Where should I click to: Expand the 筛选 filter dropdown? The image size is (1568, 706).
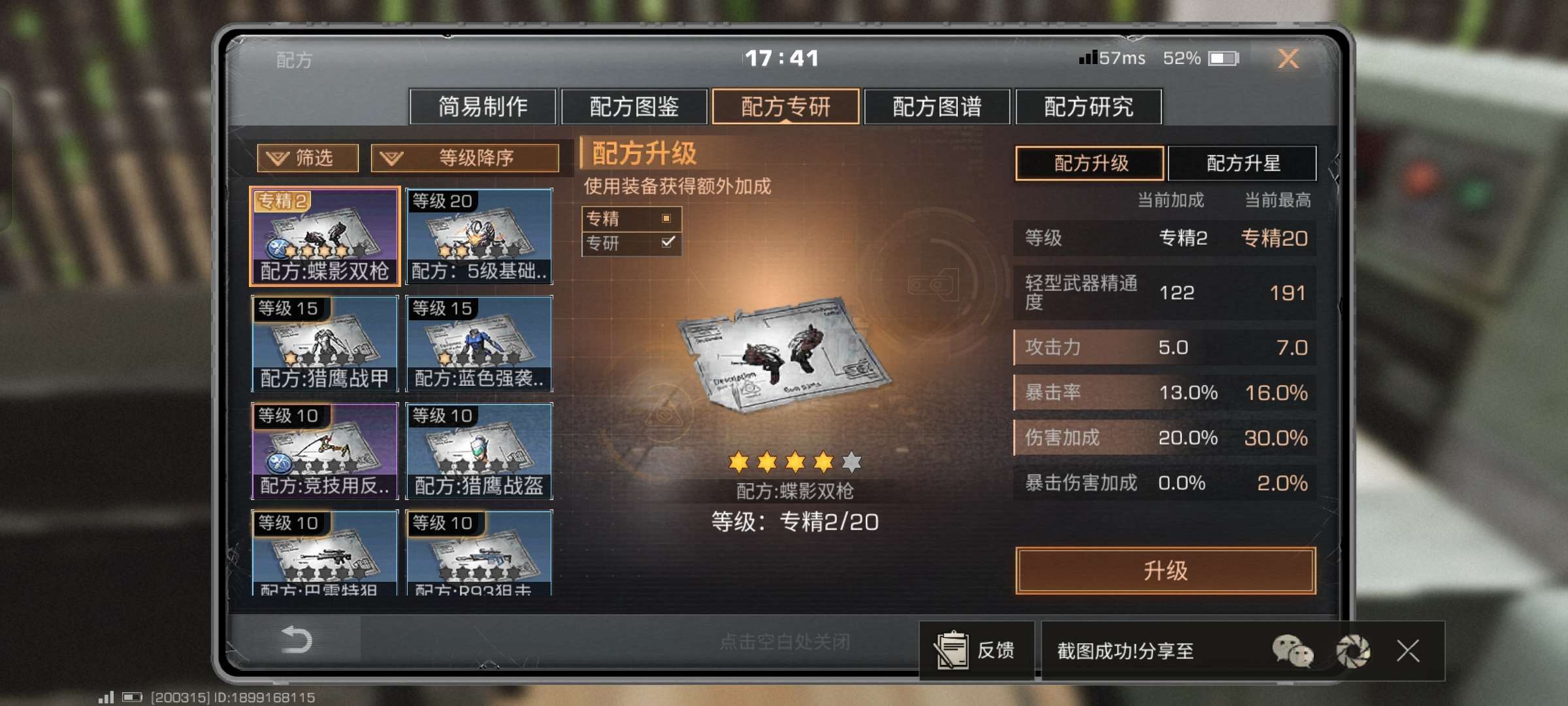pos(308,158)
